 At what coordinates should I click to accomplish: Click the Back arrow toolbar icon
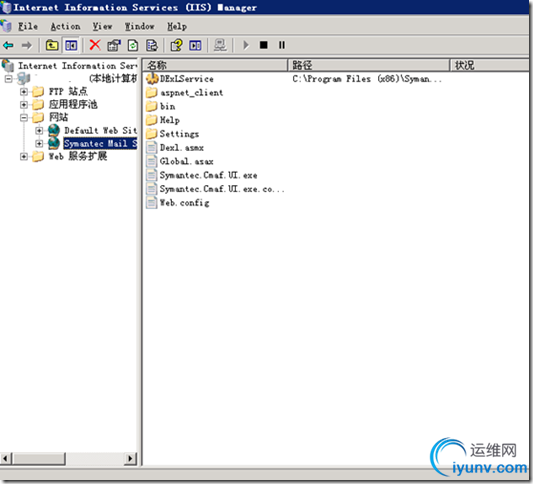(8, 45)
